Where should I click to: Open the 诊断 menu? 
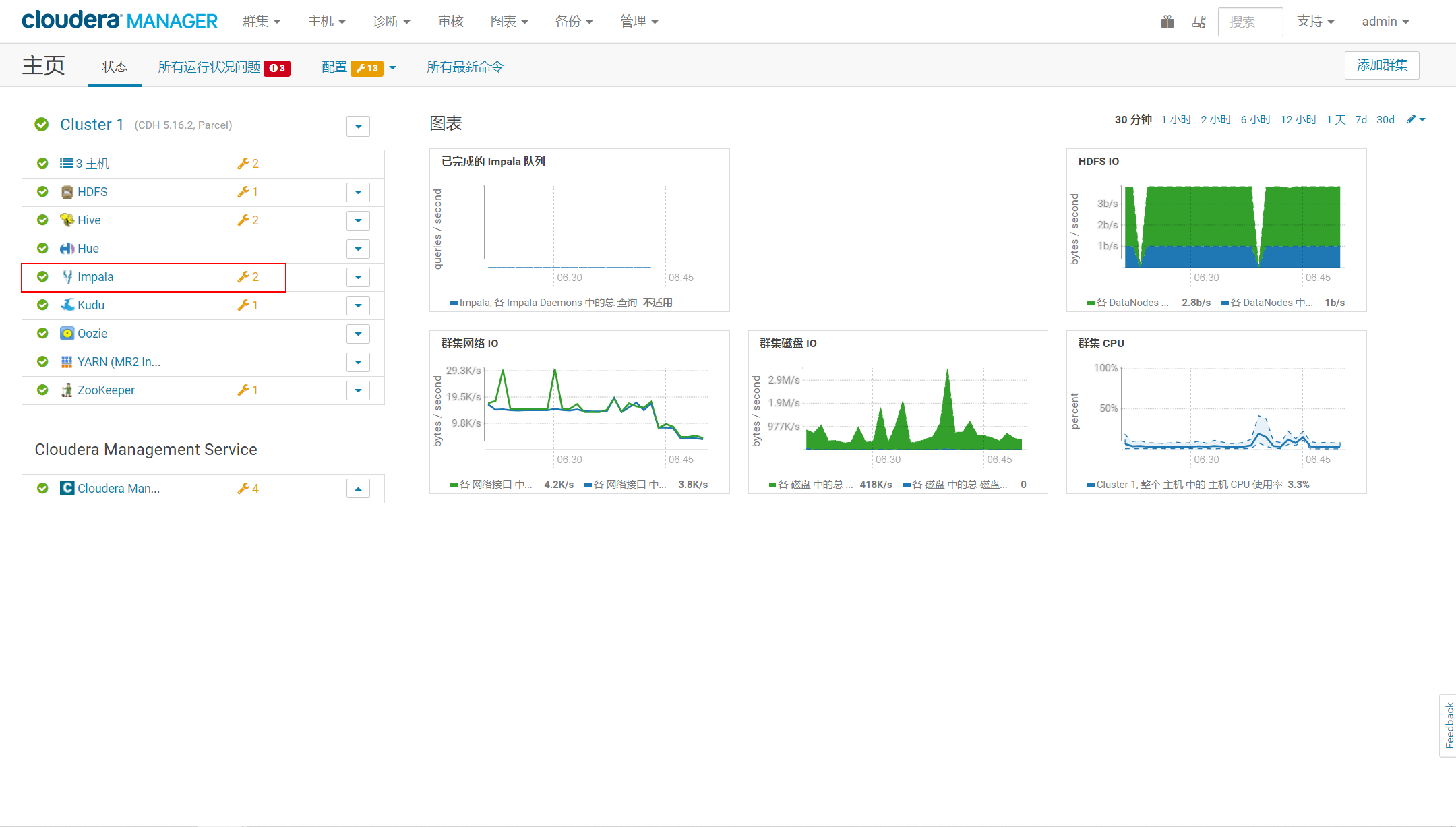tap(391, 22)
